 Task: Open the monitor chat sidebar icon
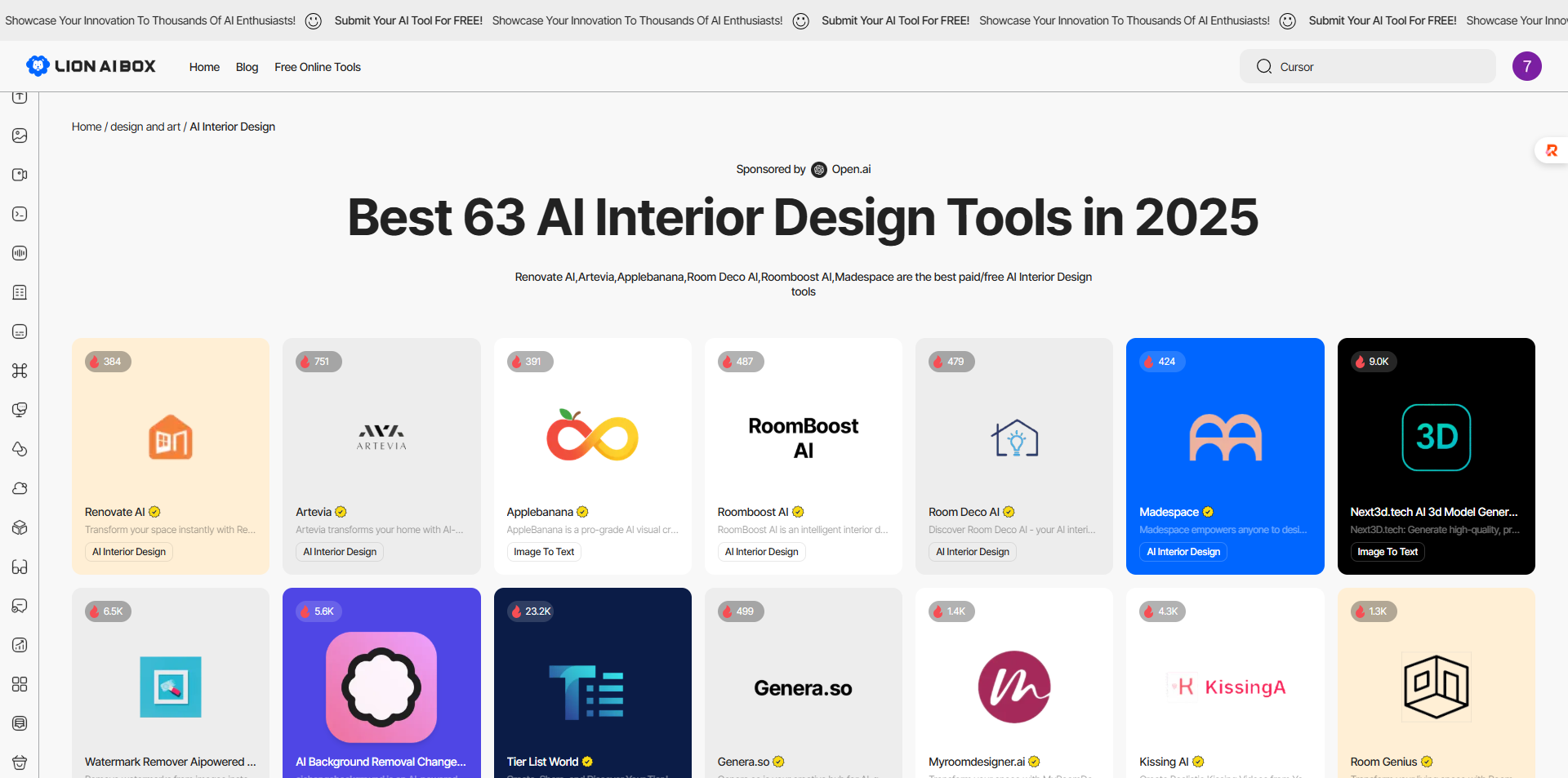20,410
